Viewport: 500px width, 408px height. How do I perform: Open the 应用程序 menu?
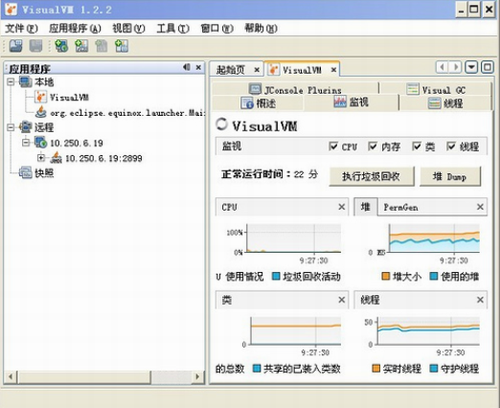click(x=75, y=29)
